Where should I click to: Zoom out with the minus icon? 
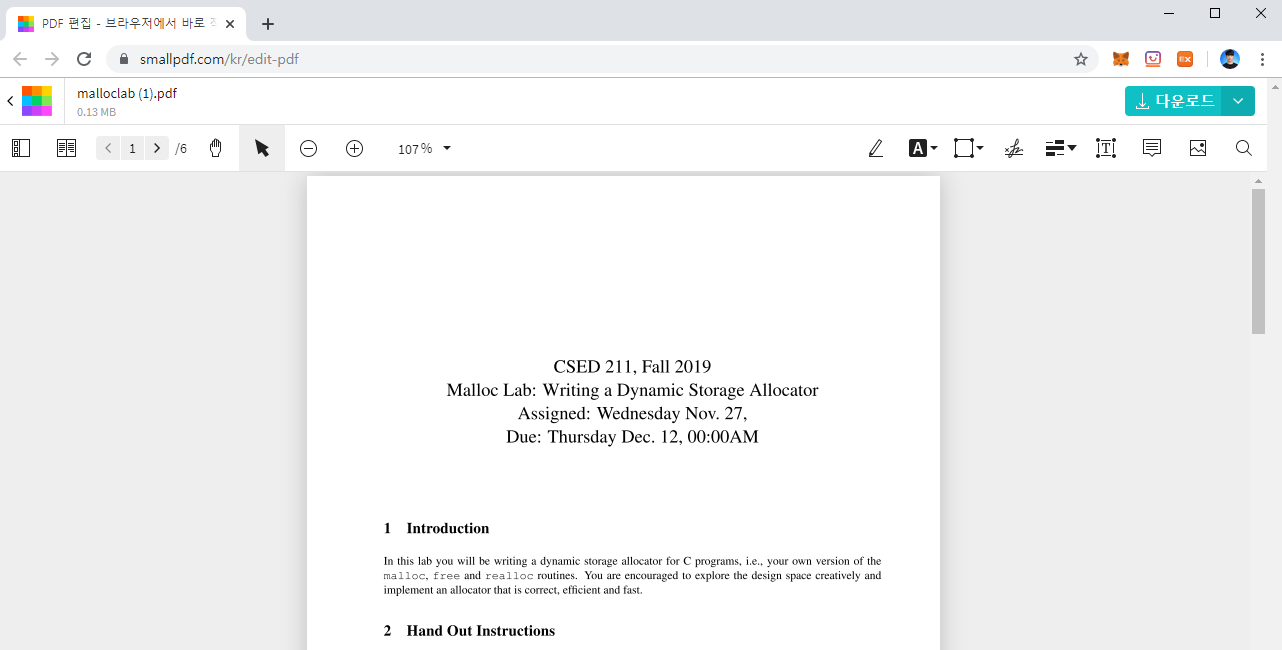pos(308,148)
